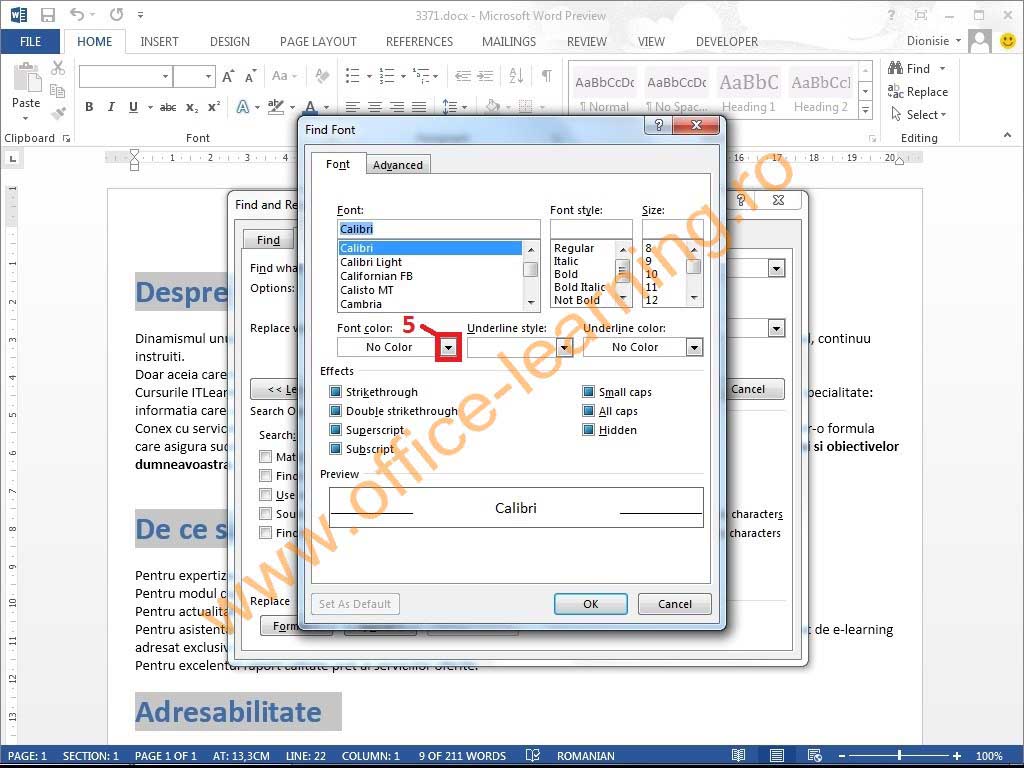
Task: Switch to the Advanced tab in Find Font
Action: tap(398, 165)
